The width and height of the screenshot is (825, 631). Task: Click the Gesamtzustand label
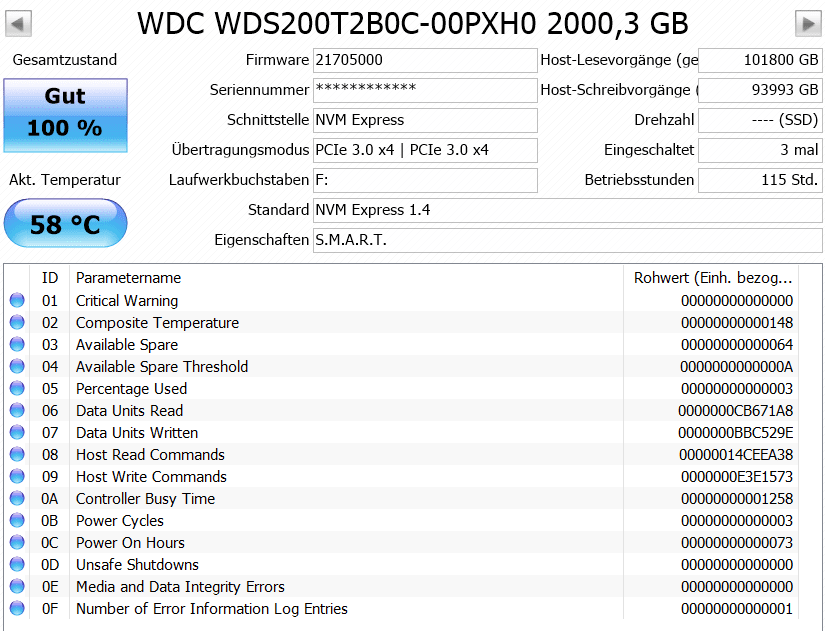65,60
